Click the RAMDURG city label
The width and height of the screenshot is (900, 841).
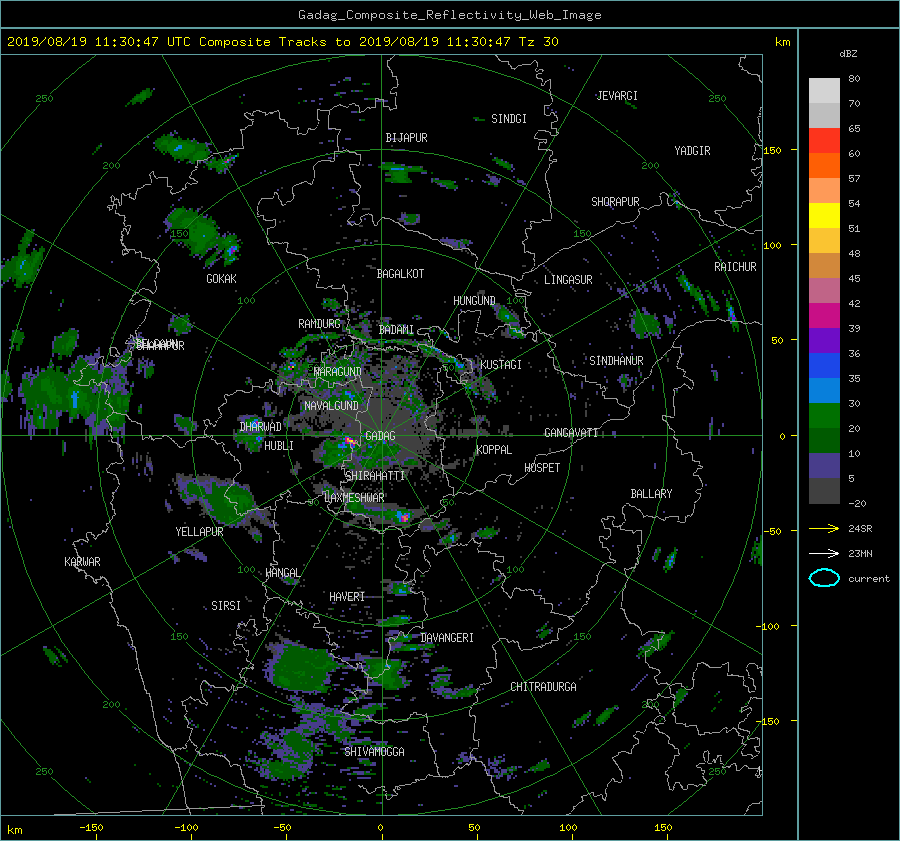(319, 324)
